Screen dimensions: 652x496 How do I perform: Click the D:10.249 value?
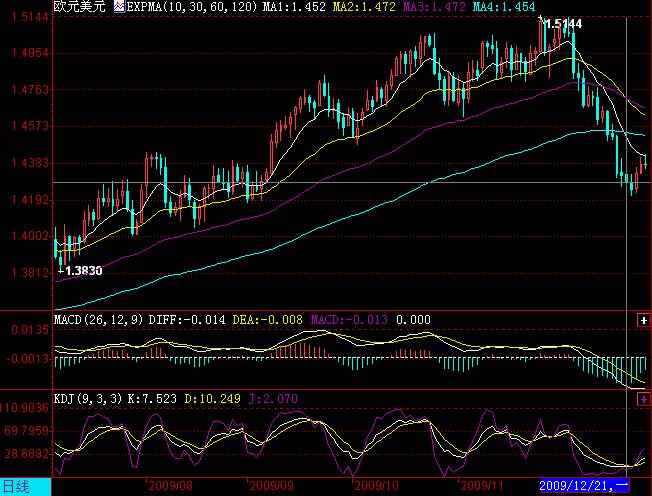[x=212, y=399]
